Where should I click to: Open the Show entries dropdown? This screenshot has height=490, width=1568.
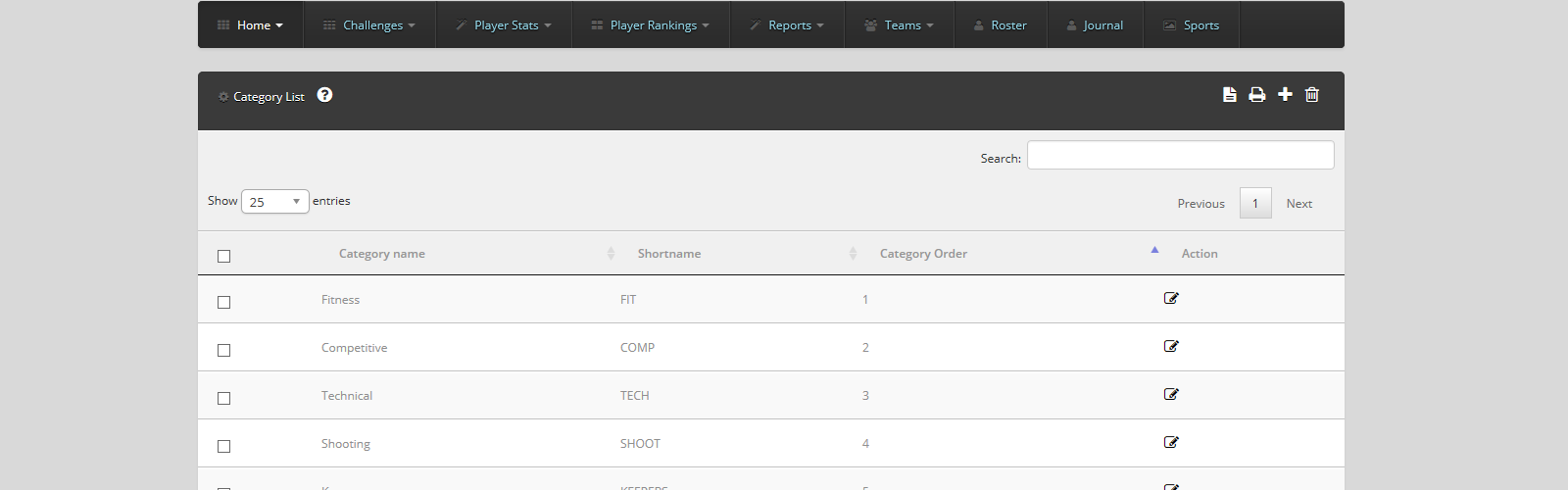point(274,202)
